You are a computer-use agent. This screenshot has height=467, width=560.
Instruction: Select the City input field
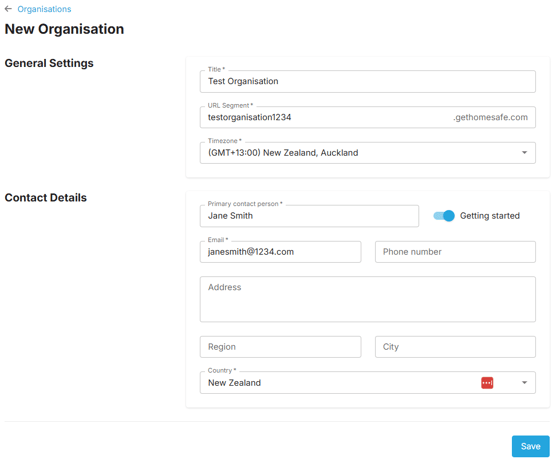click(455, 347)
